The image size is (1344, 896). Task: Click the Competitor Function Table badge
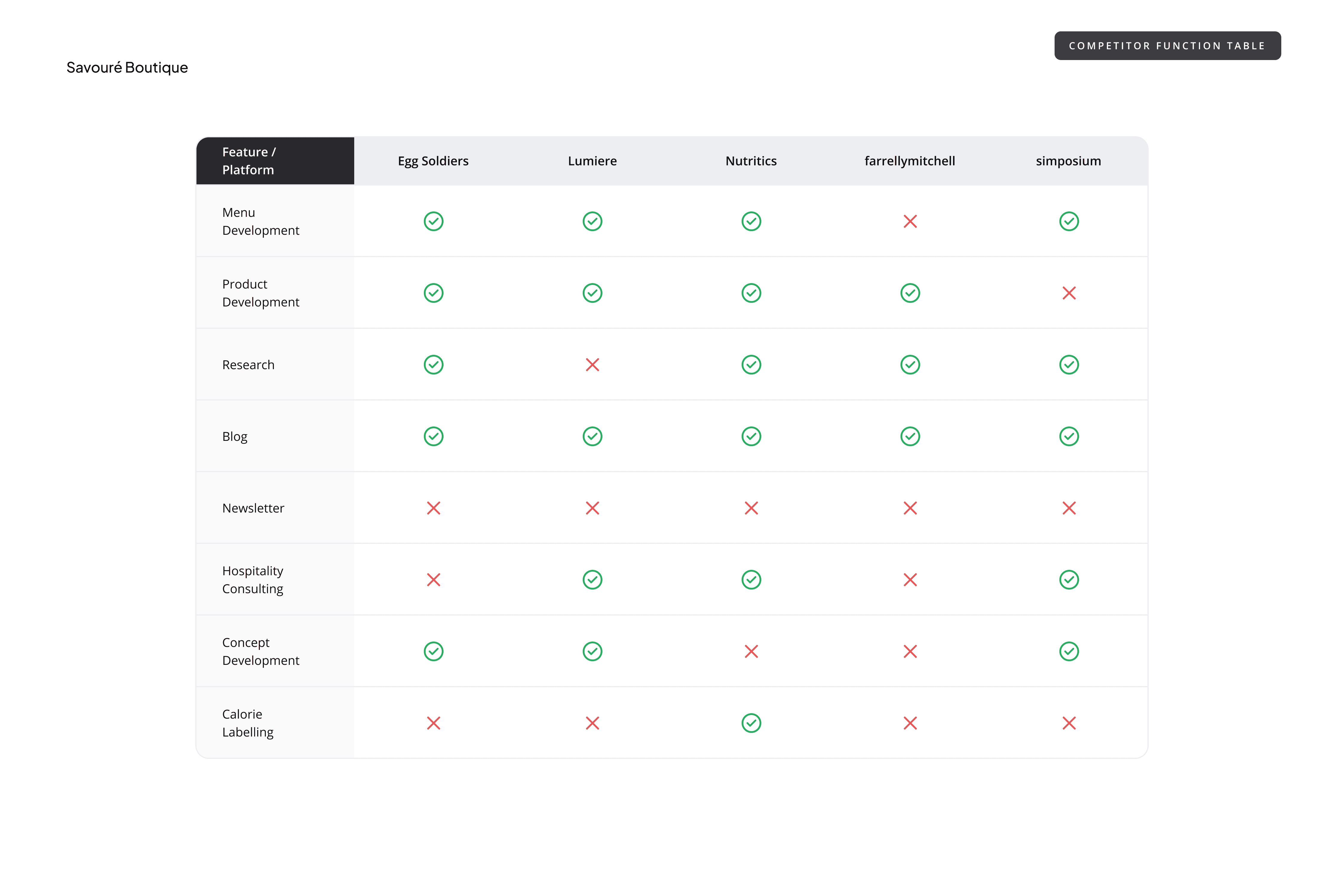tap(1167, 46)
